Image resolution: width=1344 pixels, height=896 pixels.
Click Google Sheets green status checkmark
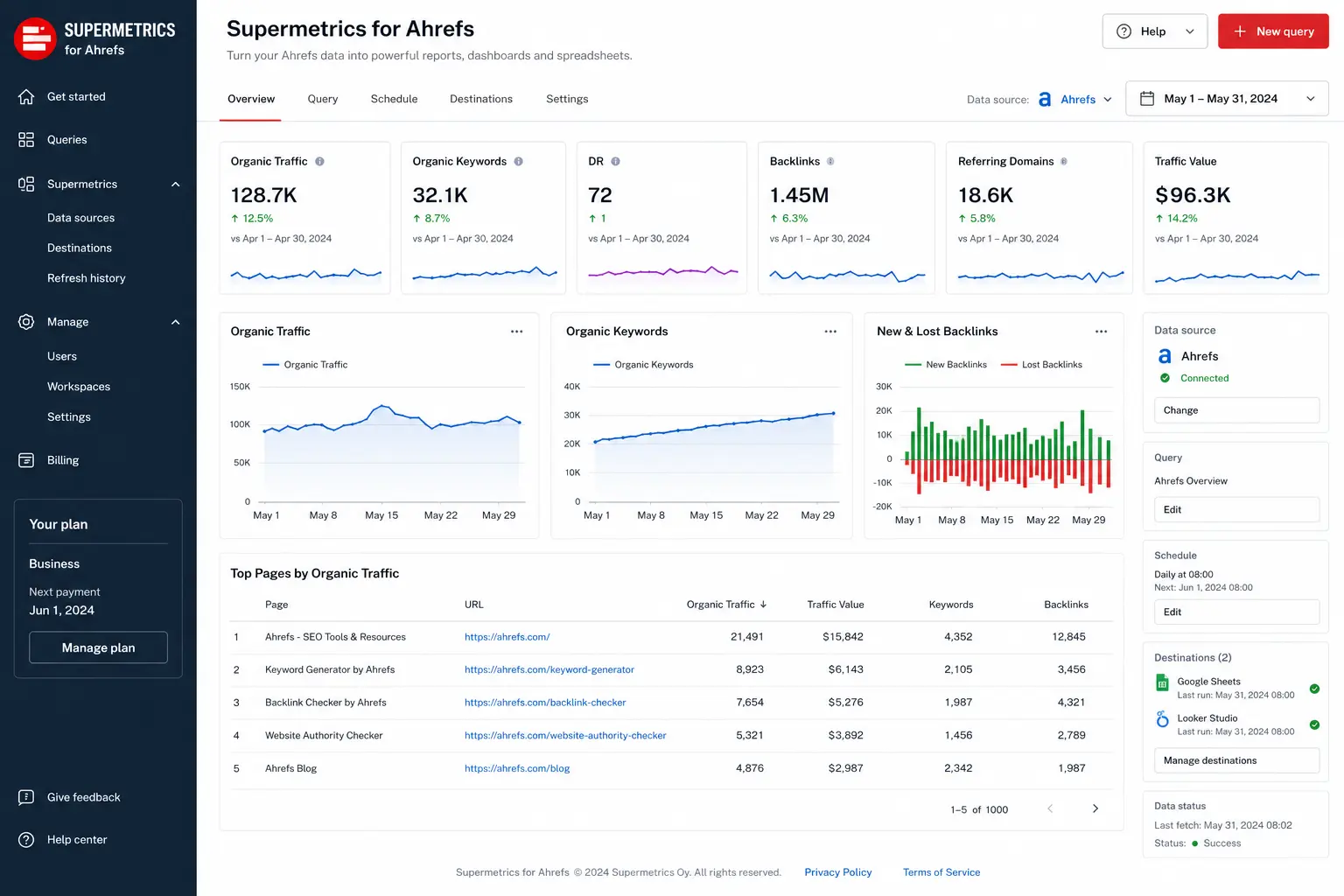(1314, 689)
